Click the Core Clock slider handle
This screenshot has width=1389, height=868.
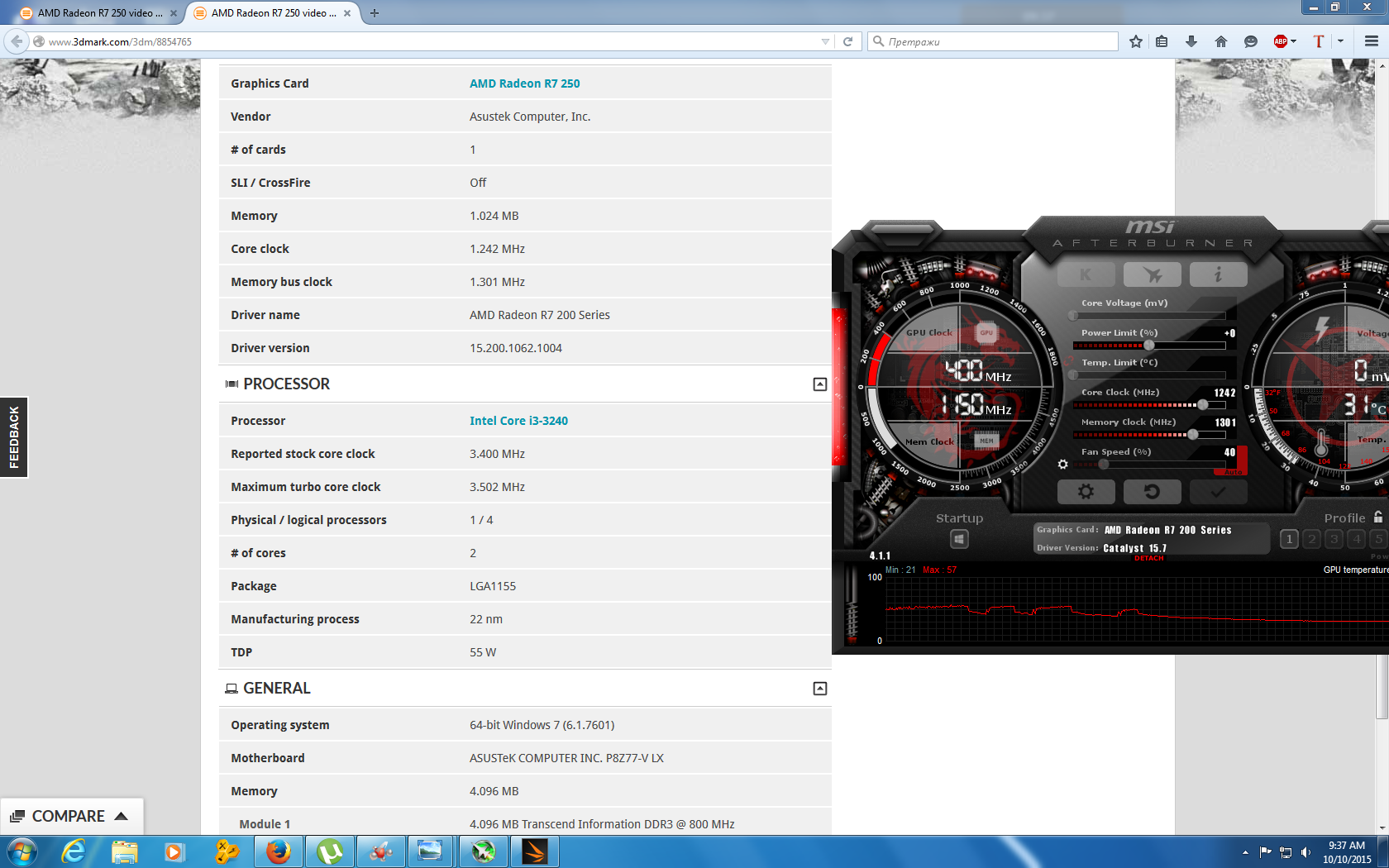click(1202, 405)
